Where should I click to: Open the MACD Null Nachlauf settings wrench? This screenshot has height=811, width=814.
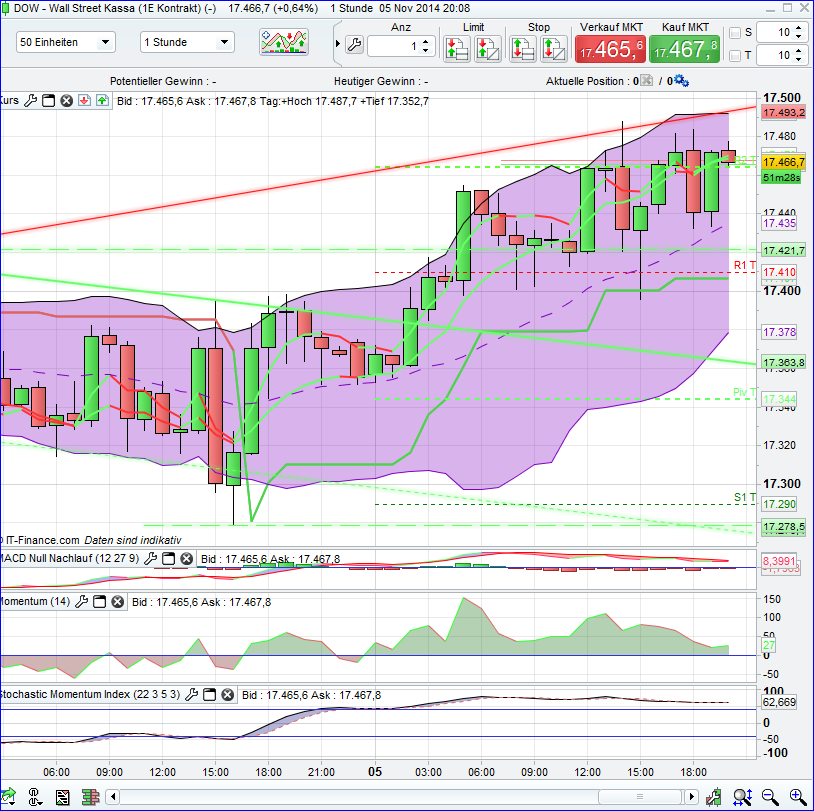tap(150, 559)
